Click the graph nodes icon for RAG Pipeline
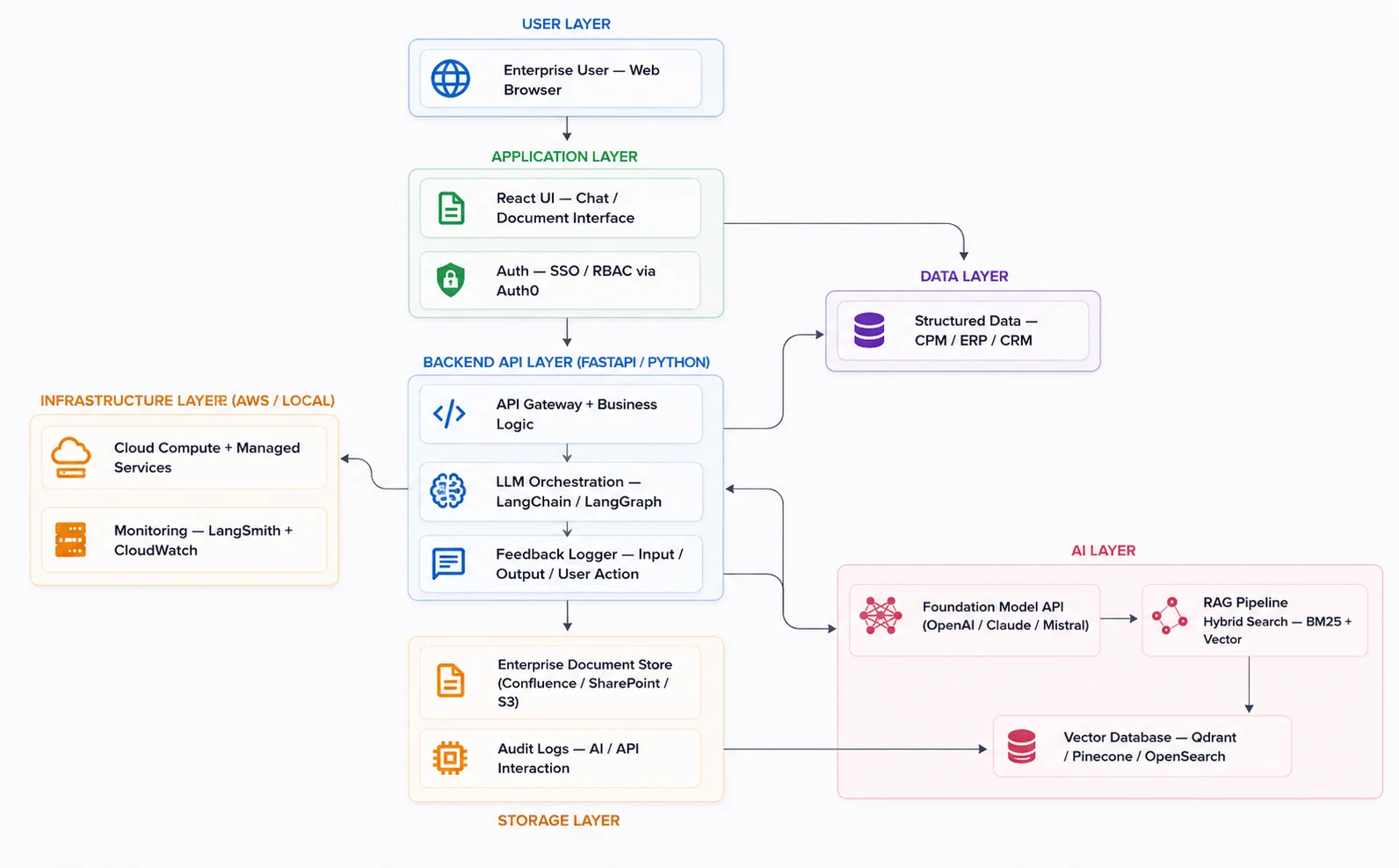 [1170, 616]
